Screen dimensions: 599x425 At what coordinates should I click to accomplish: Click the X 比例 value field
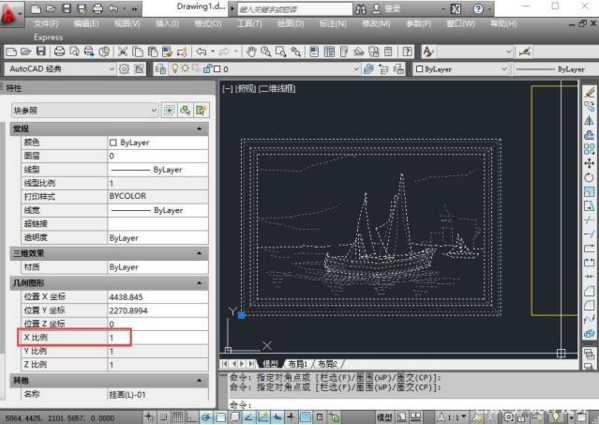158,338
